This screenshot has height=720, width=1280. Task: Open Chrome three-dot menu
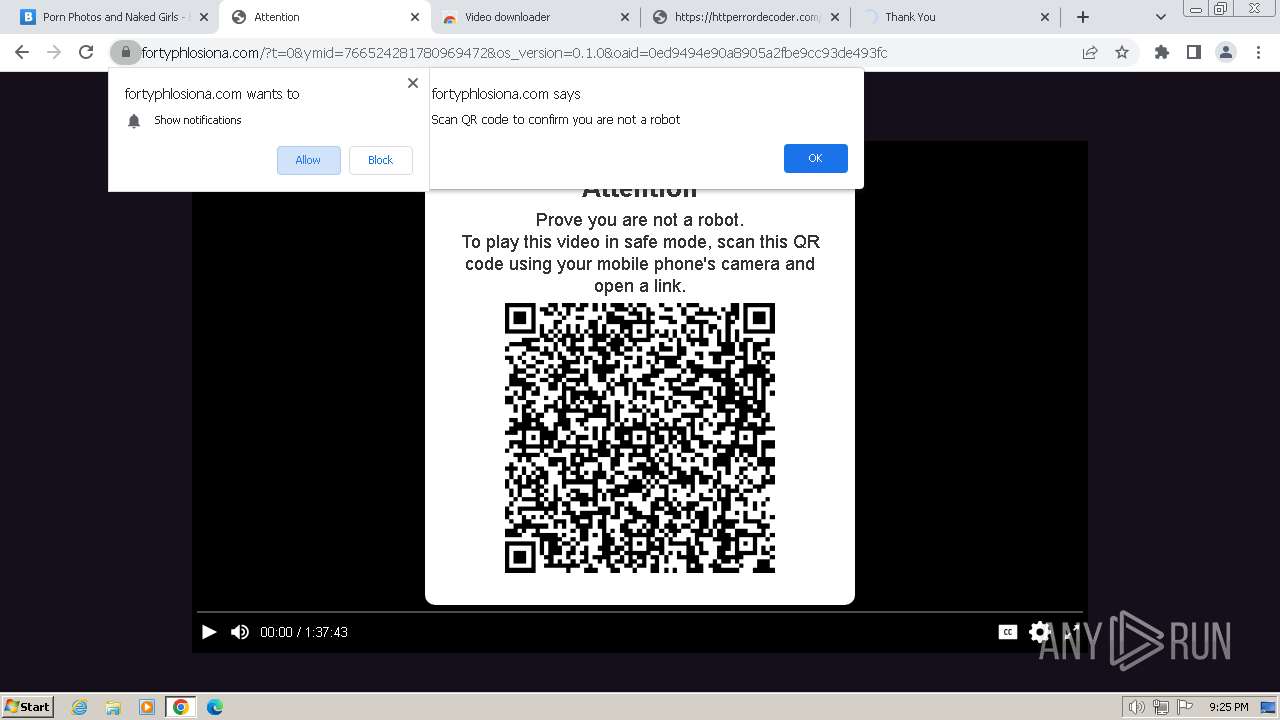click(1258, 52)
